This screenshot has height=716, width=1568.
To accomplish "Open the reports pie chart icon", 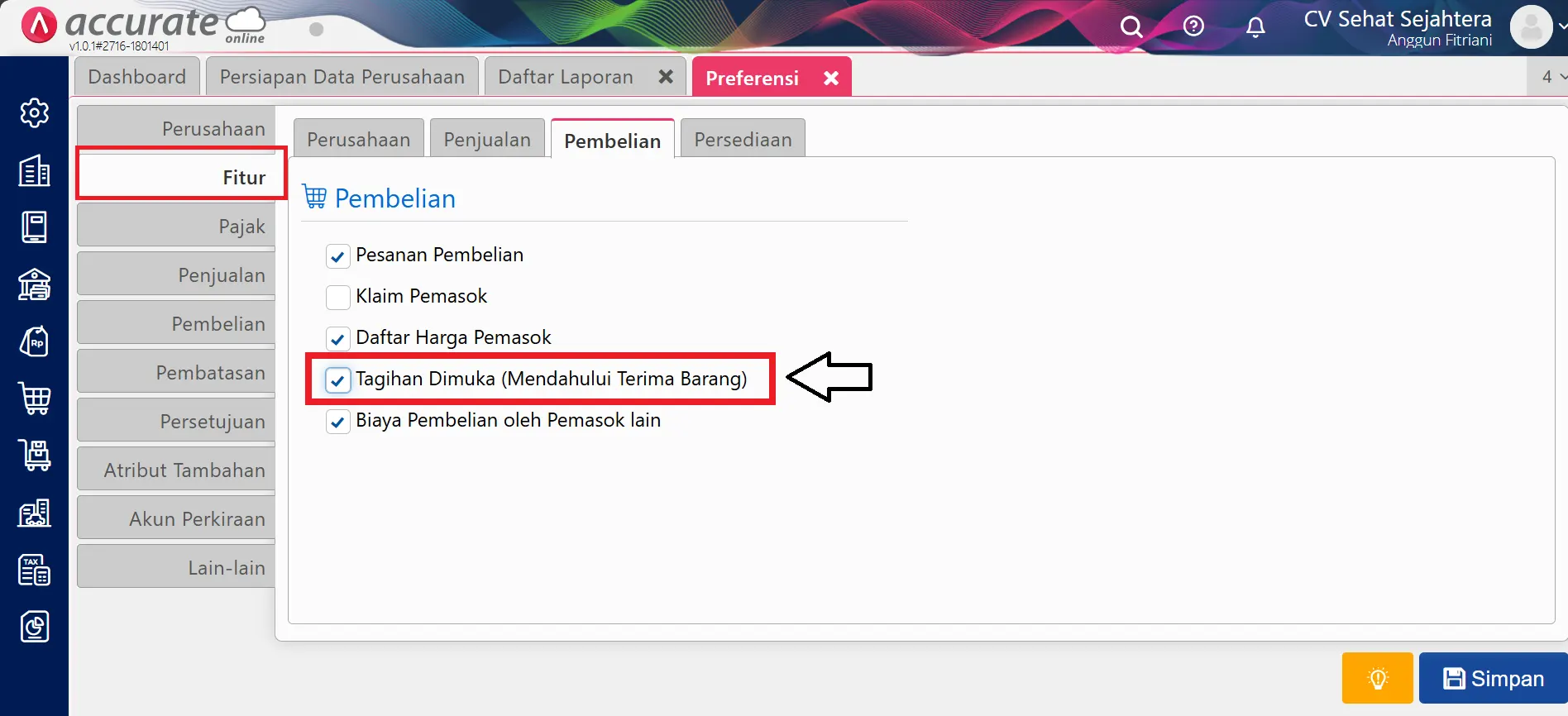I will point(34,627).
